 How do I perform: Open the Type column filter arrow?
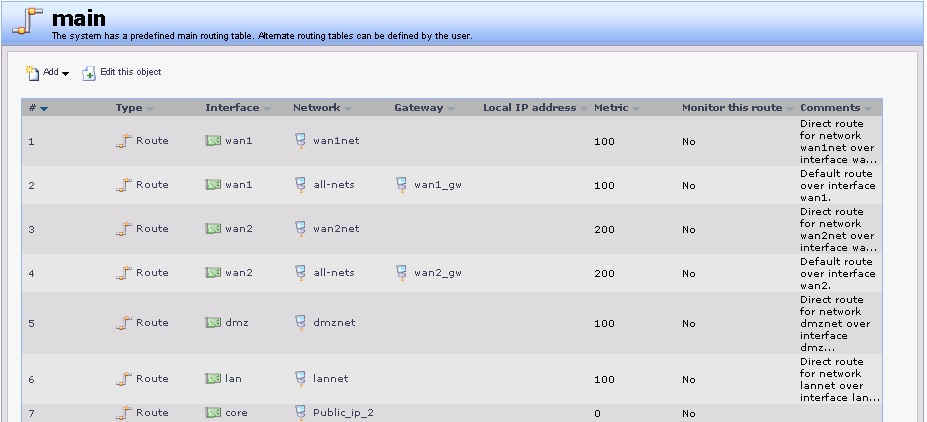[150, 109]
